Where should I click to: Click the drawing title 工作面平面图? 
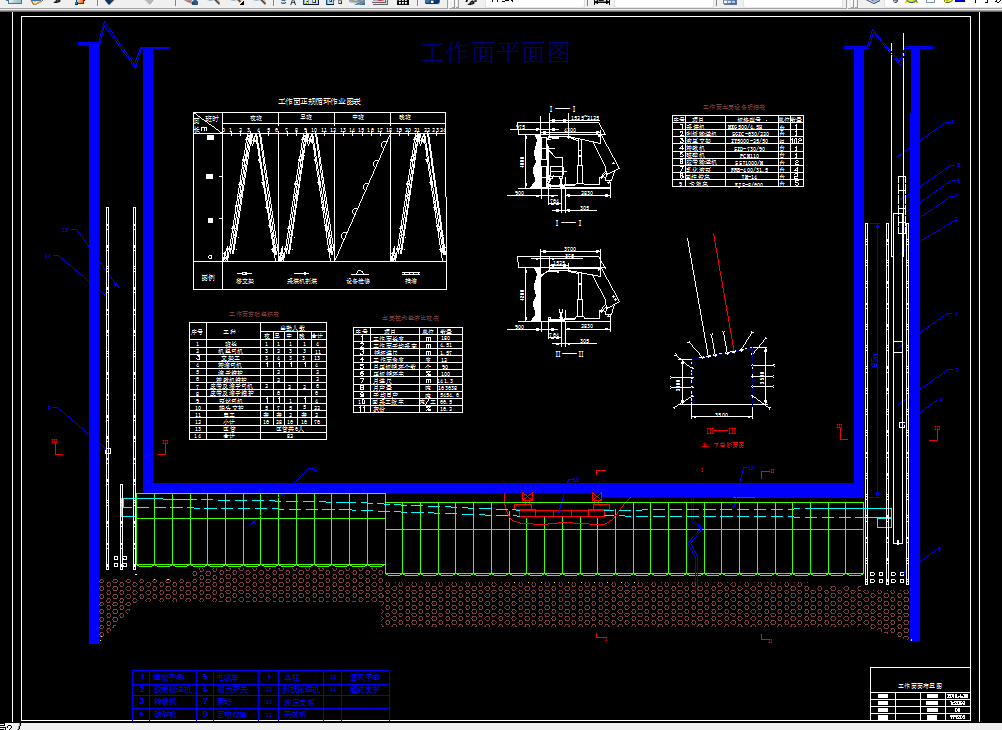[495, 52]
